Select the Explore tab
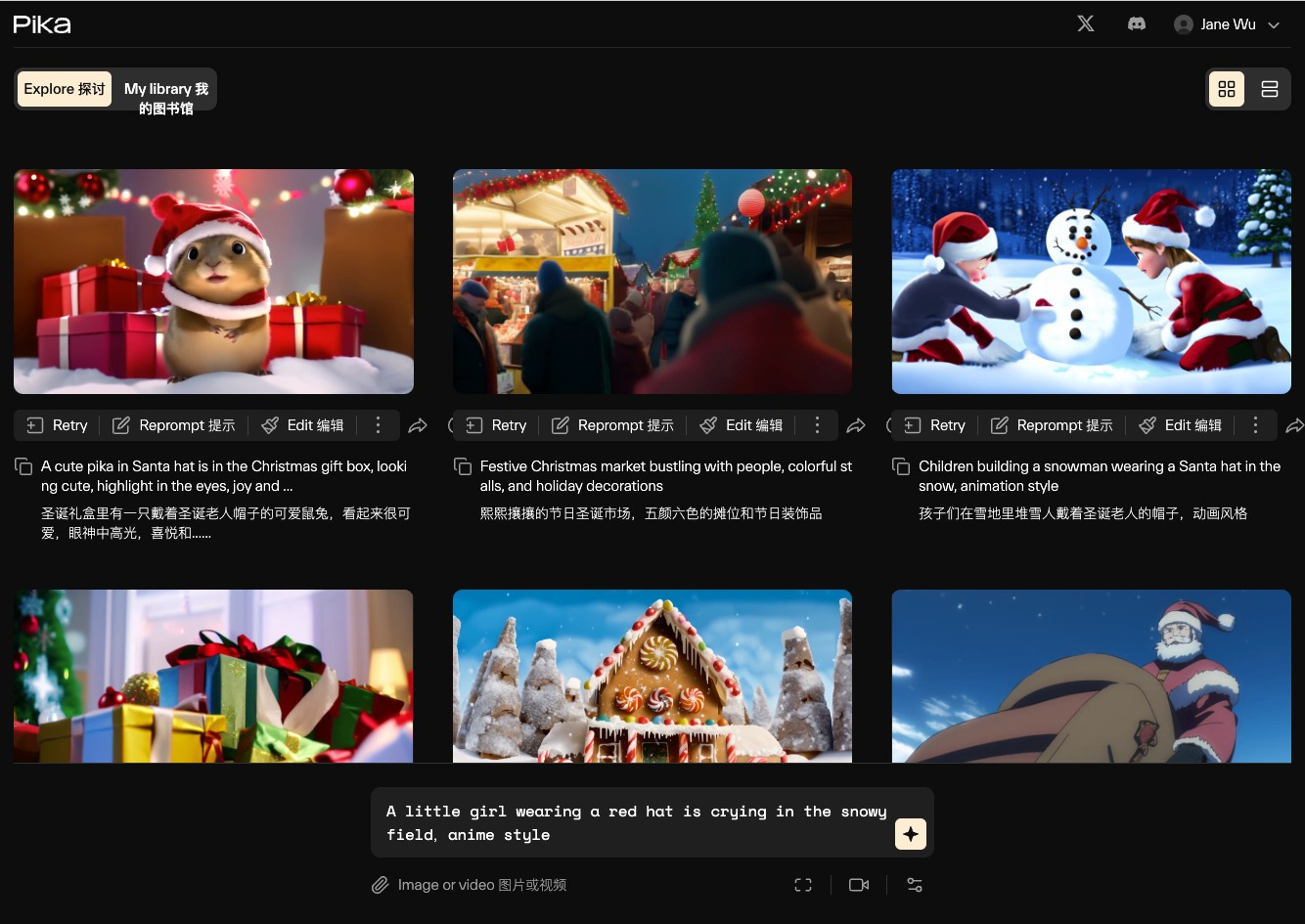Screen dimensions: 1305x924 click(x=65, y=89)
